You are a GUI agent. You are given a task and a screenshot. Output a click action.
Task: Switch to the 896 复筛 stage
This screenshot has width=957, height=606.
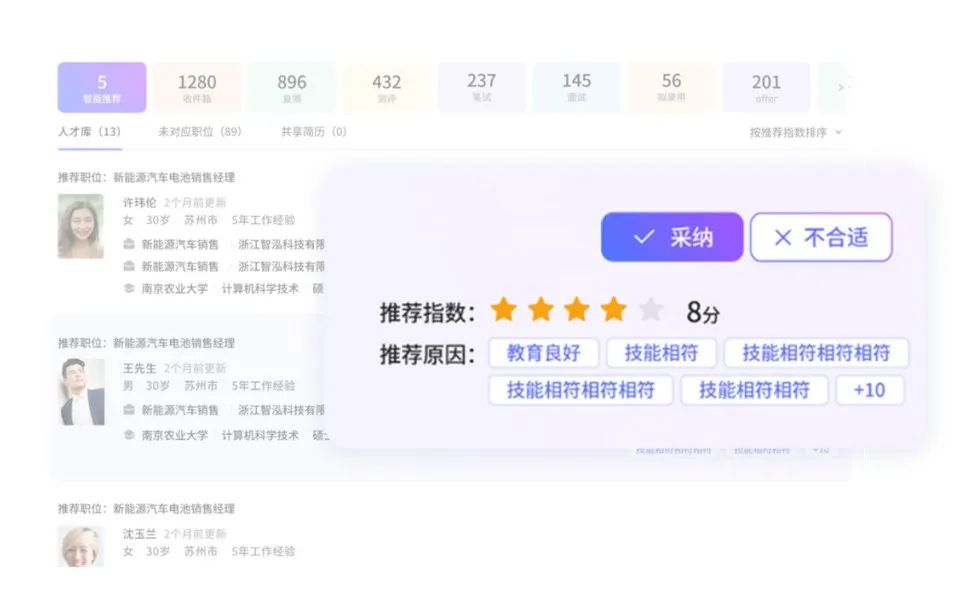(x=292, y=87)
